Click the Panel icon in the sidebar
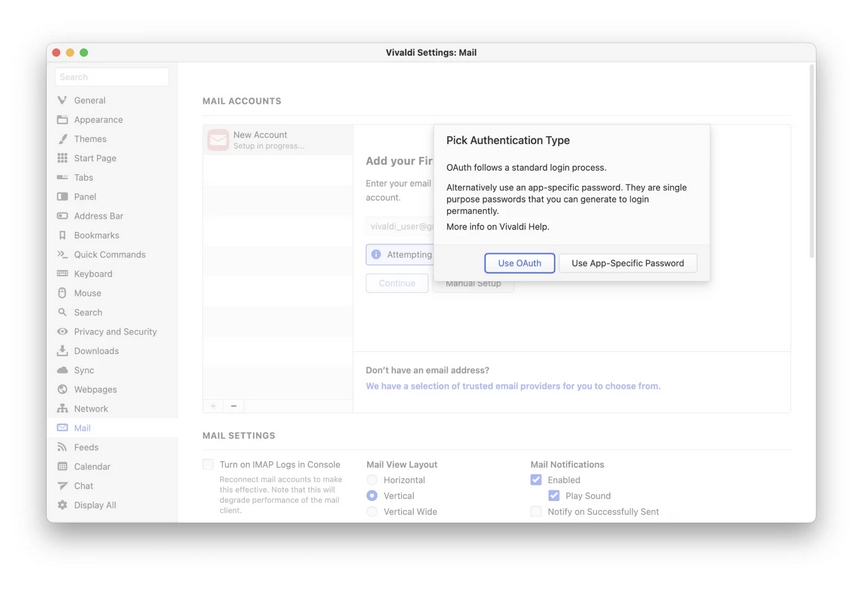The image size is (860, 589). pos(62,196)
